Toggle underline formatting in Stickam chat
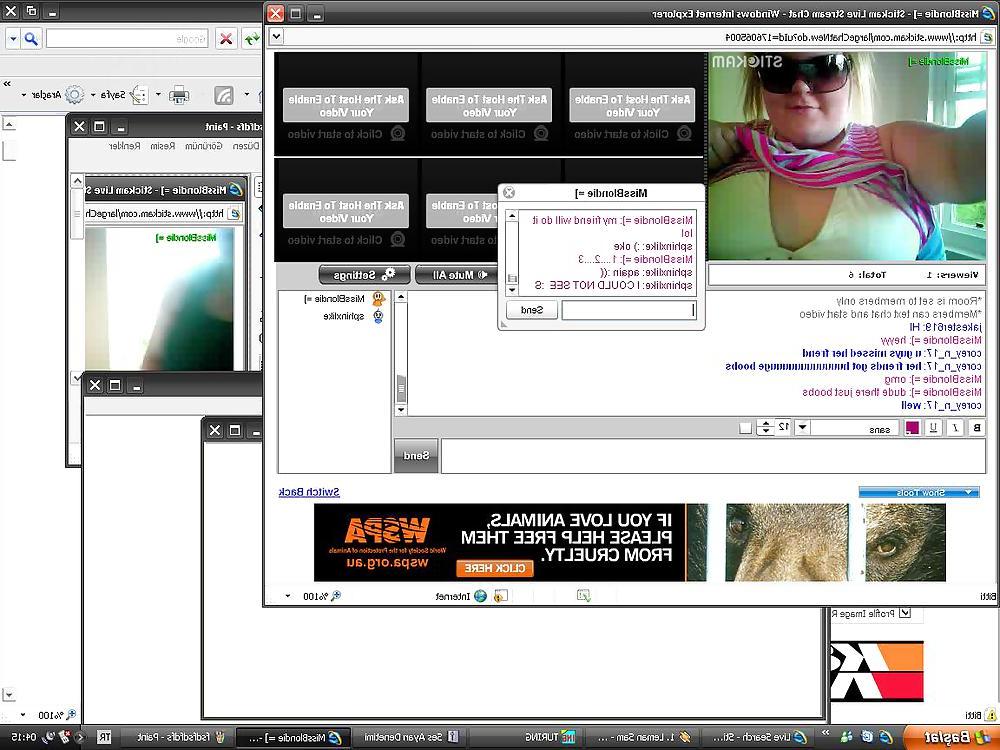Image resolution: width=1000 pixels, height=750 pixels. [x=934, y=427]
